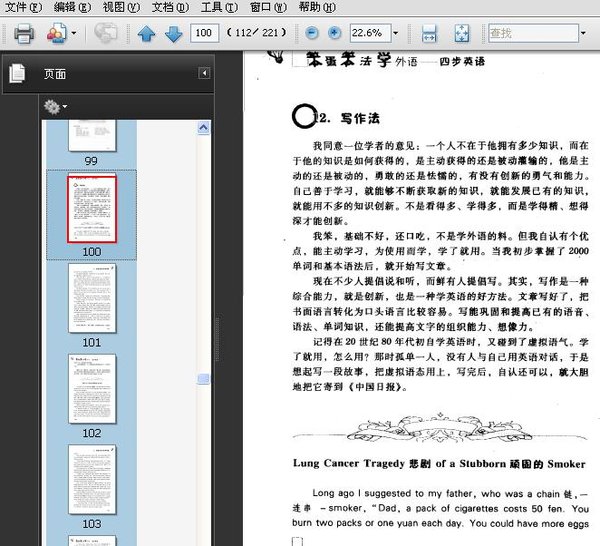This screenshot has width=600, height=546.
Task: Select the page 101 thumbnail
Action: point(92,298)
